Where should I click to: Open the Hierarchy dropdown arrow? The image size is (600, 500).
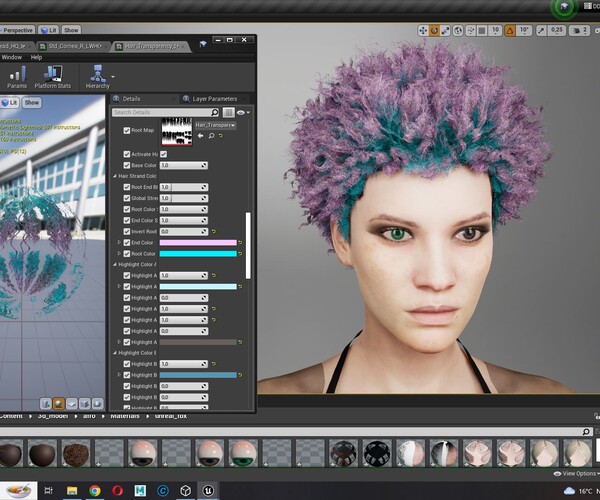click(x=113, y=77)
